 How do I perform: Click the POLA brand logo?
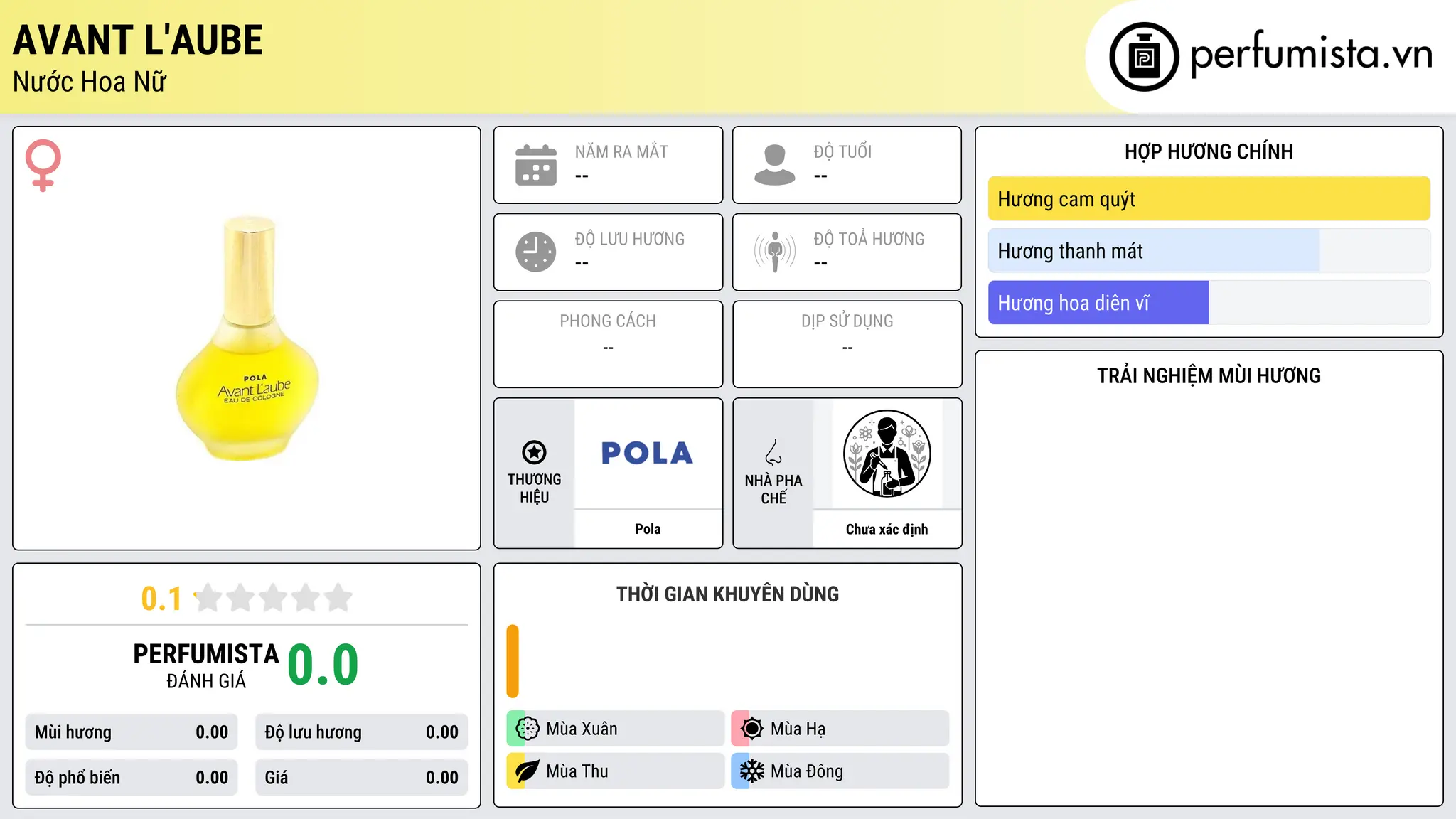(x=647, y=454)
